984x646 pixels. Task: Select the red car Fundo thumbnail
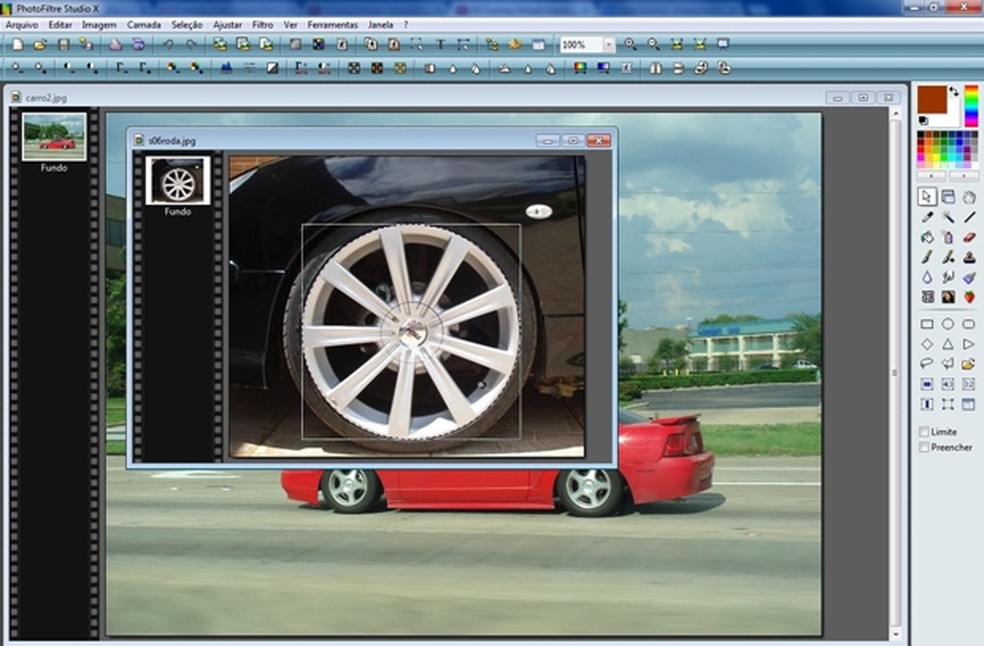pyautogui.click(x=54, y=137)
